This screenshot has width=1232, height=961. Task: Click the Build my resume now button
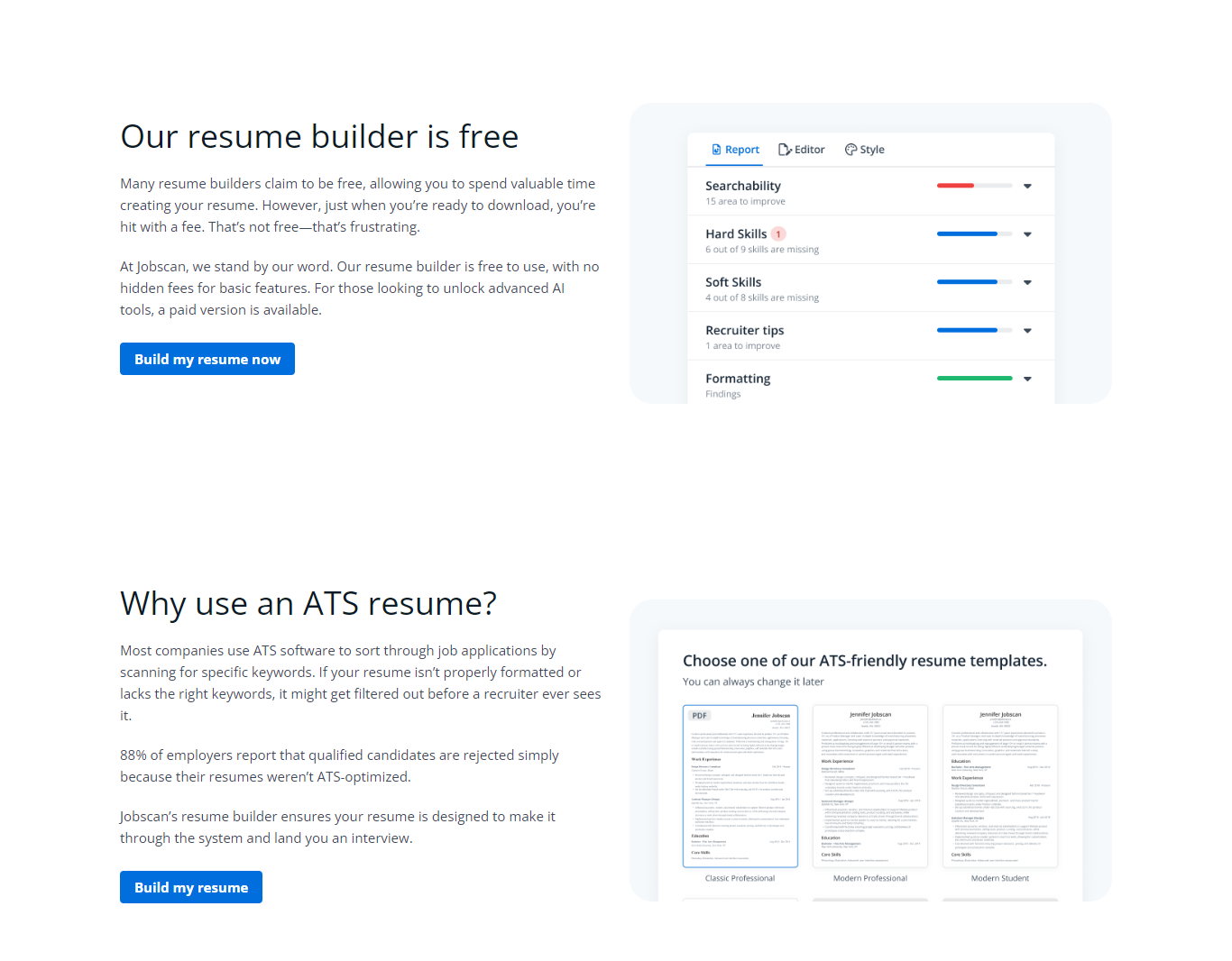tap(207, 359)
